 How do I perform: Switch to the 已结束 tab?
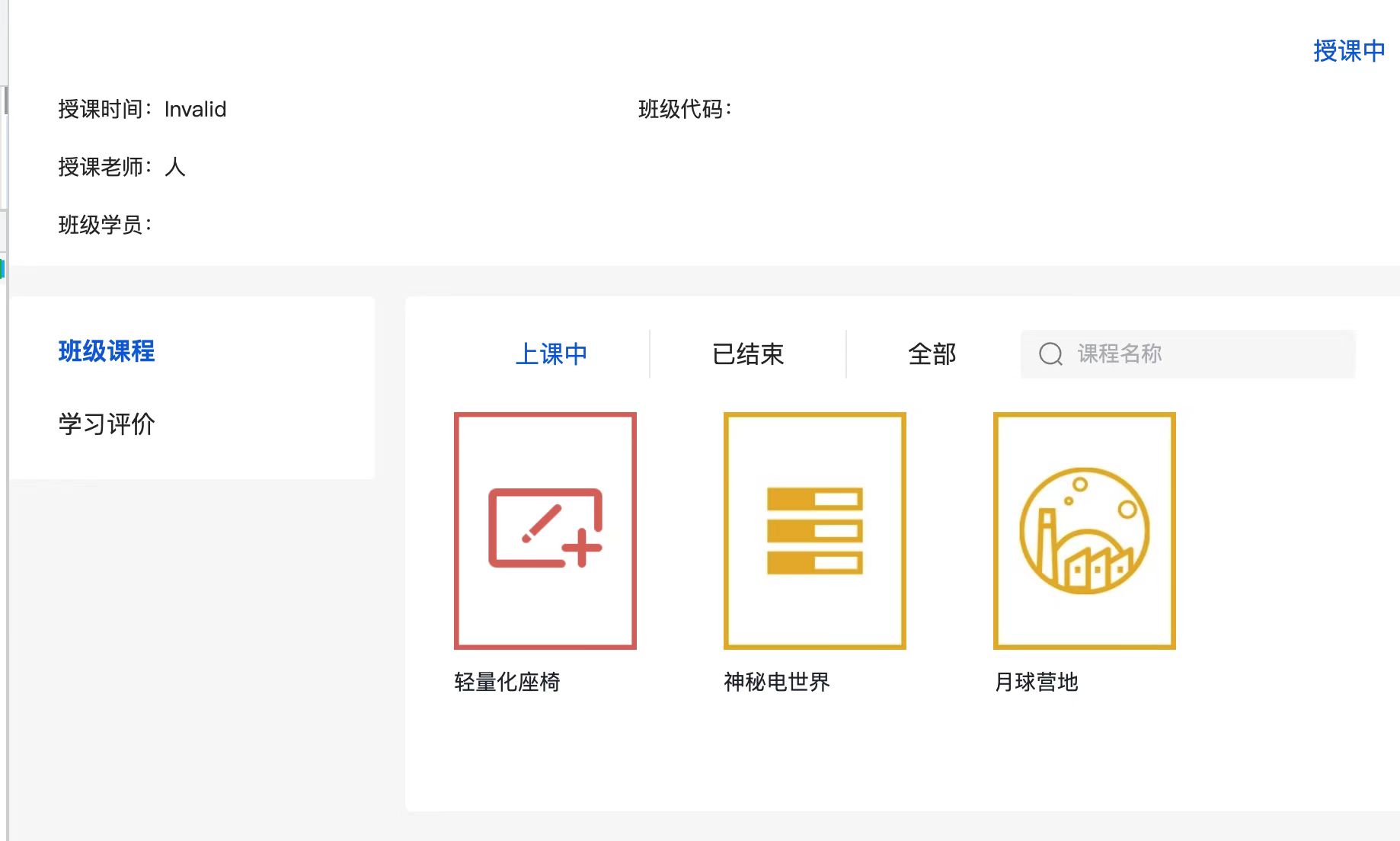point(748,354)
